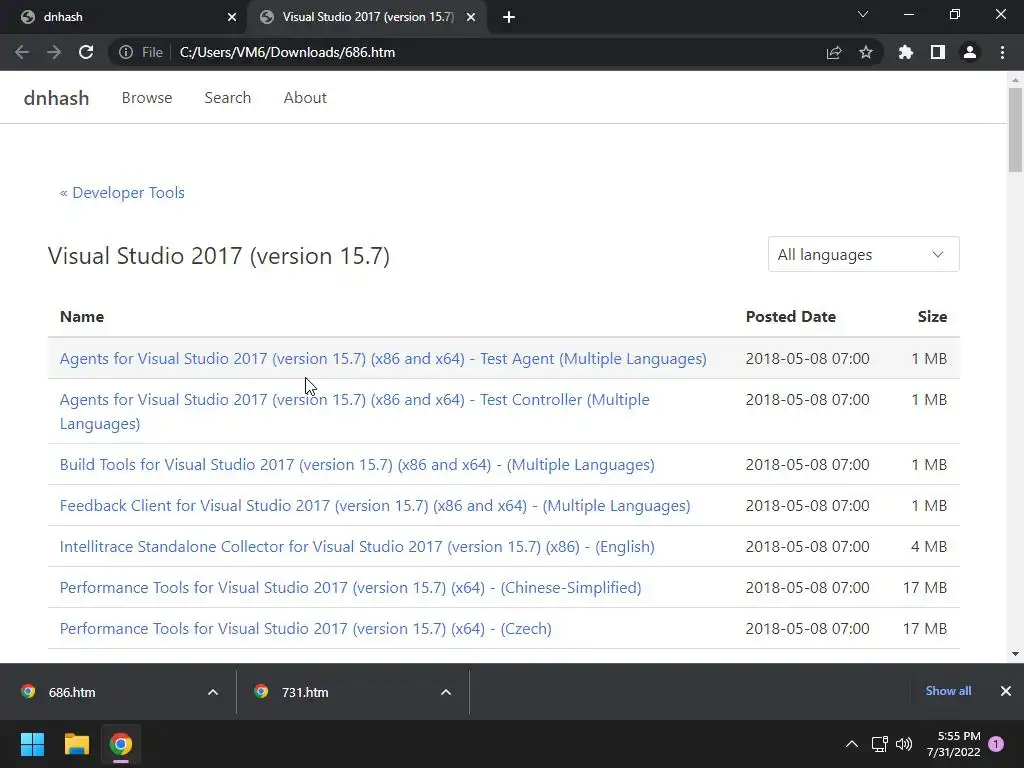
Task: Open Intellitrace Standalone Collector (English) link
Action: pos(357,547)
